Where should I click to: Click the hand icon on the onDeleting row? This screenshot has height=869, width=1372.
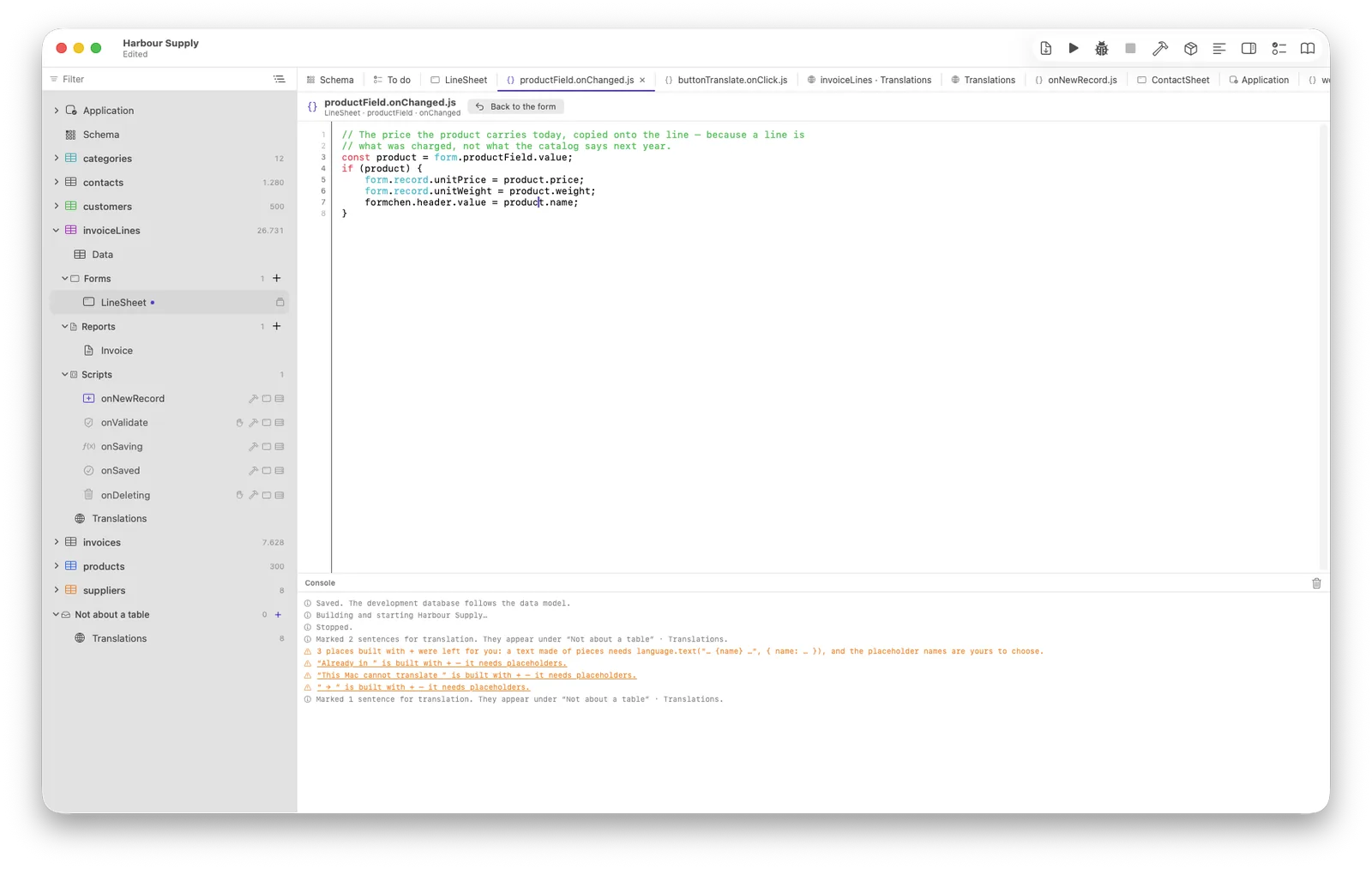[239, 495]
